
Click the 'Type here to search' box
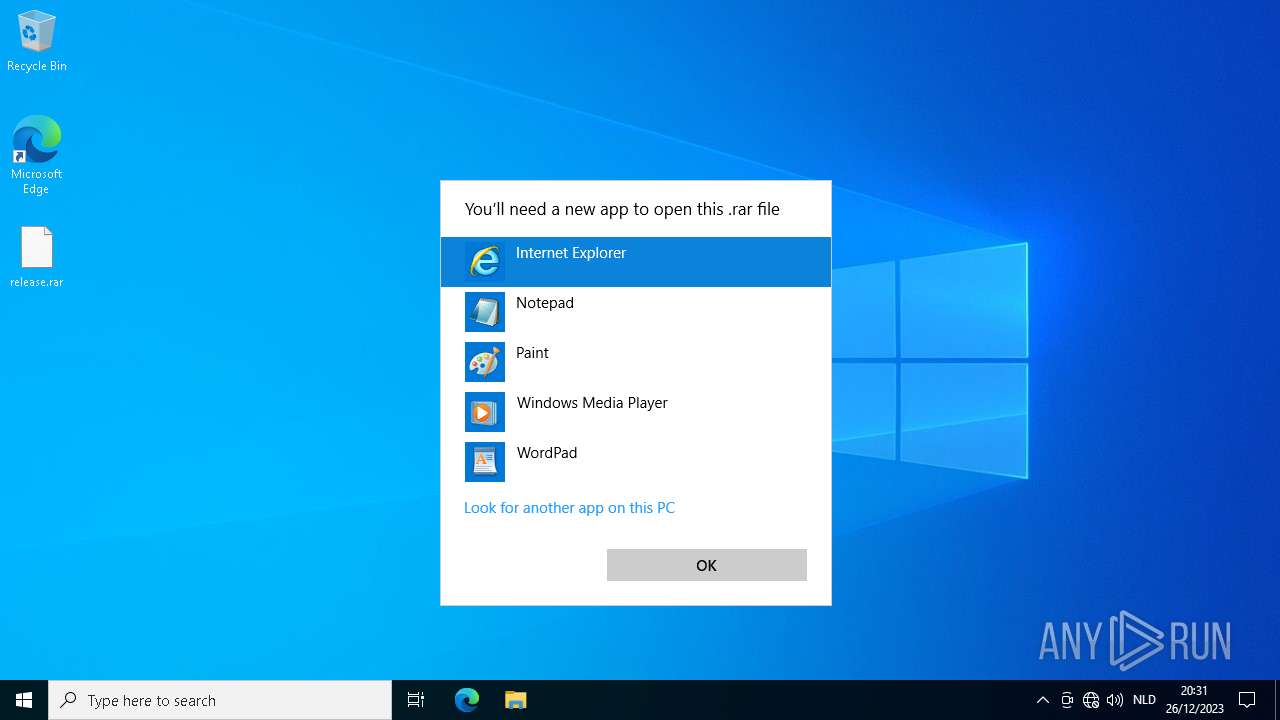pyautogui.click(x=220, y=700)
